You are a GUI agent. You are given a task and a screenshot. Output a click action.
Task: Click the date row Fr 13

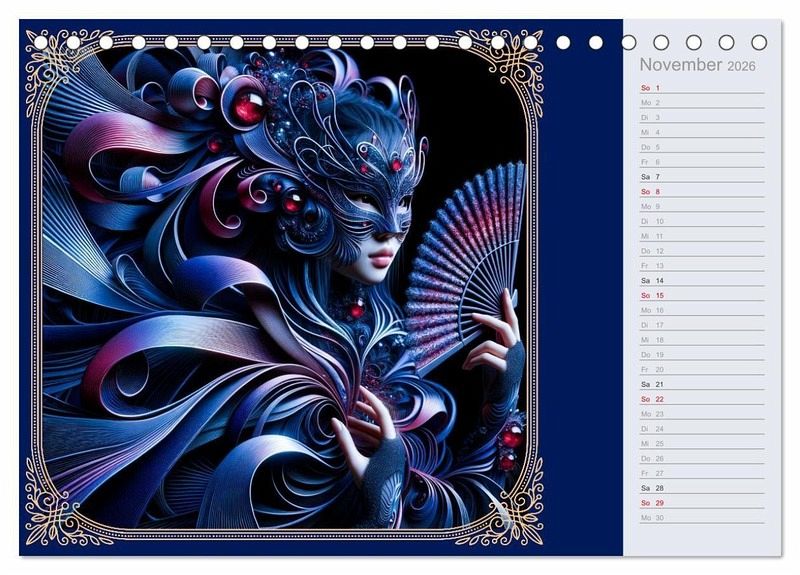pyautogui.click(x=702, y=265)
